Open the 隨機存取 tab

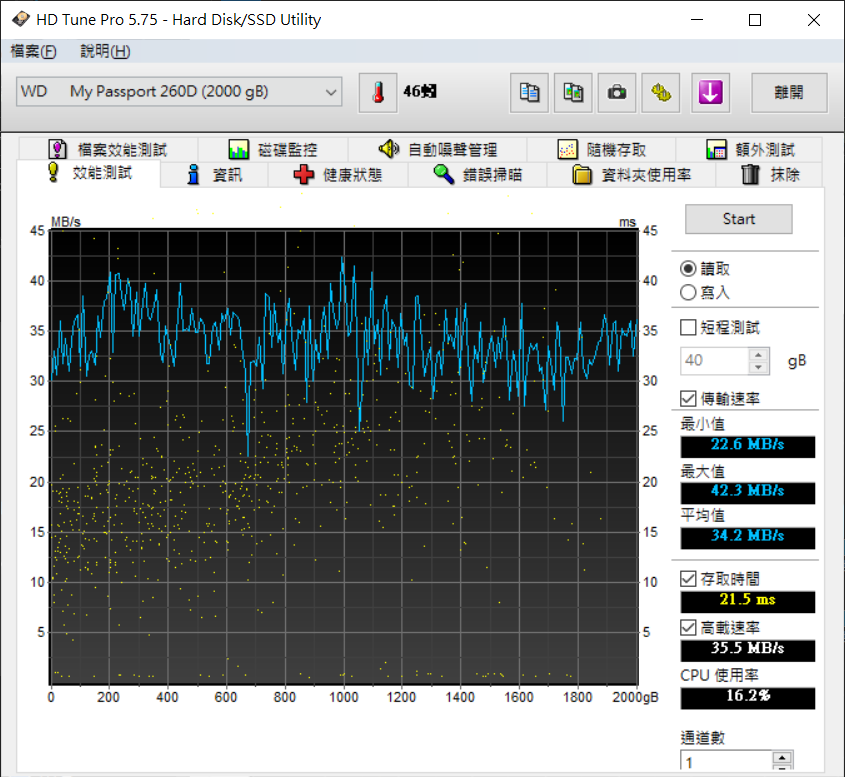pyautogui.click(x=601, y=149)
